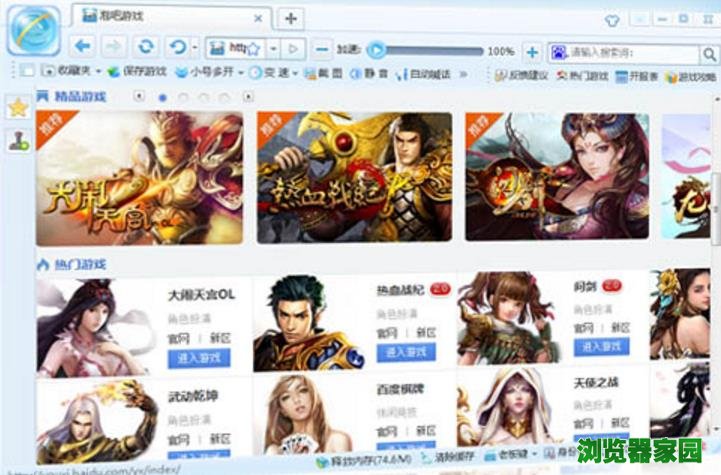Screen dimensions: 721x475
Task: Click the carousel previous arrow
Action: (139, 96)
